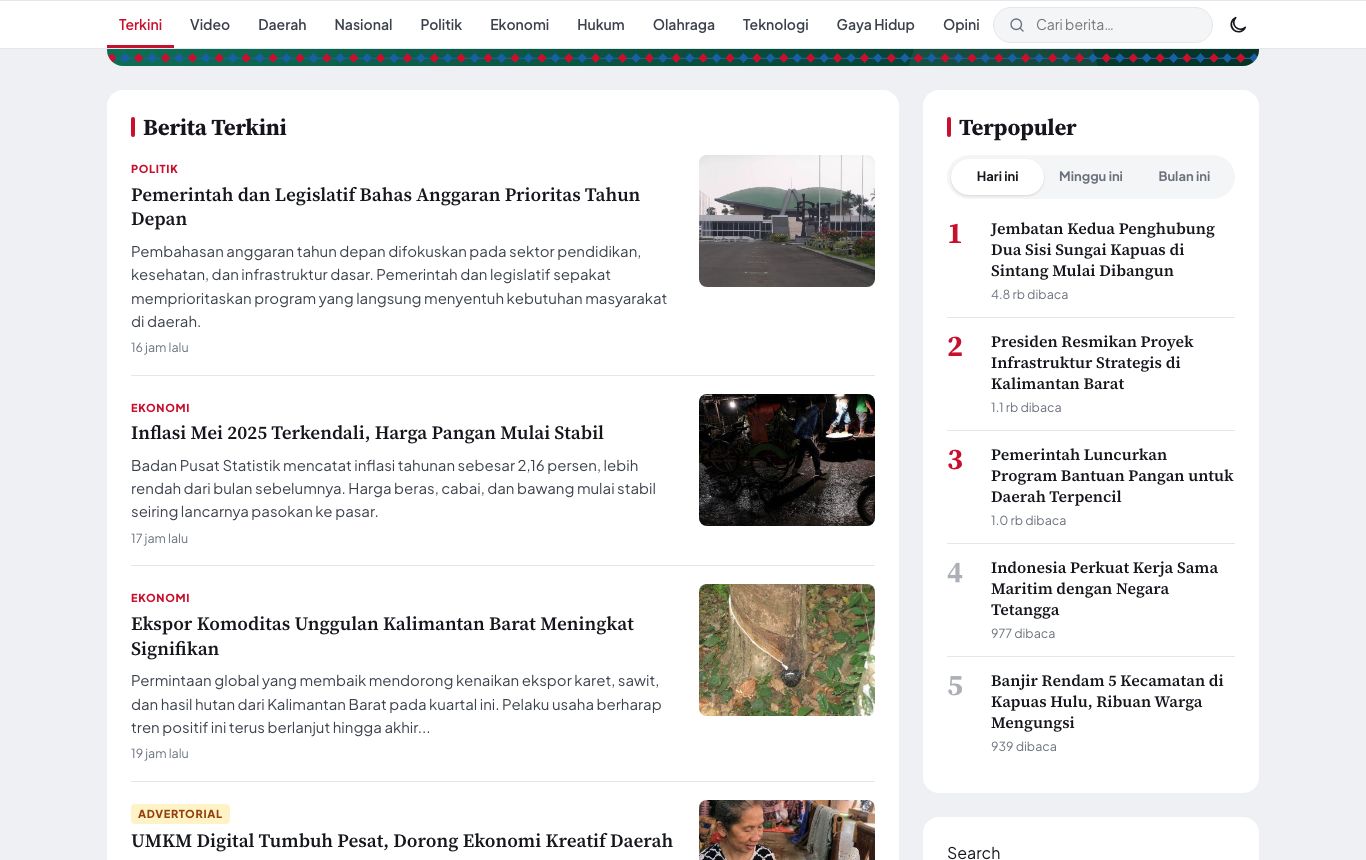Open popular story "Indonesia Perkuat Kerja Sama Maritim"

1104,589
